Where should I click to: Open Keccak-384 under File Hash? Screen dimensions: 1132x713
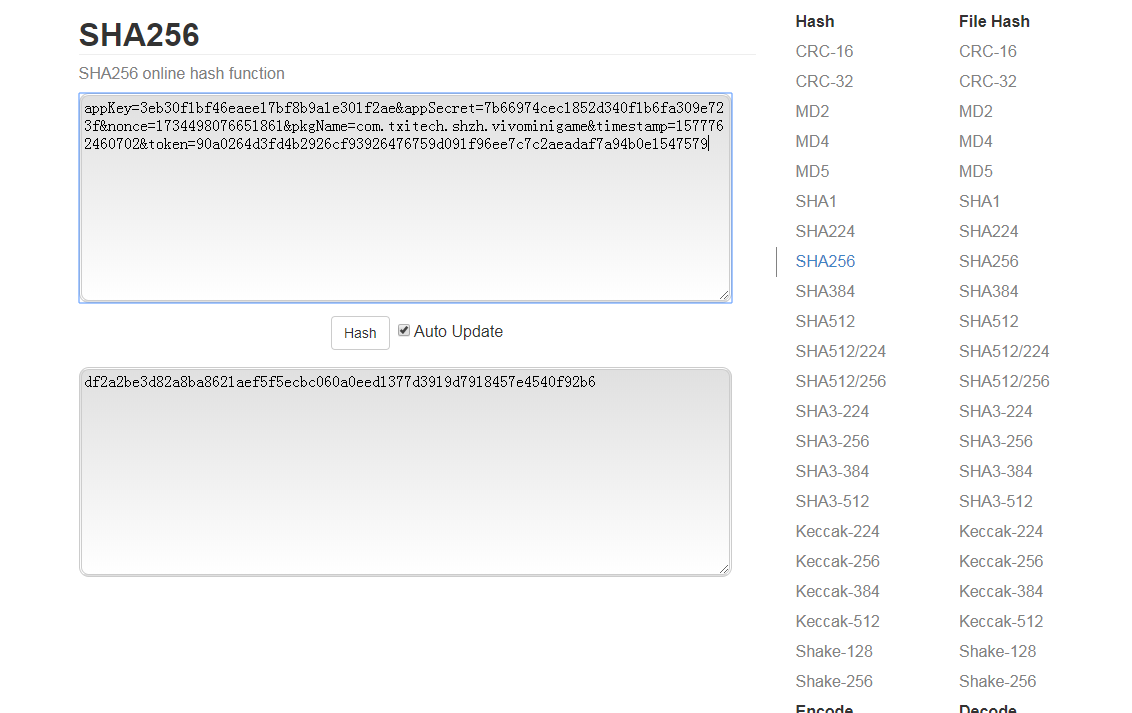tap(1001, 591)
